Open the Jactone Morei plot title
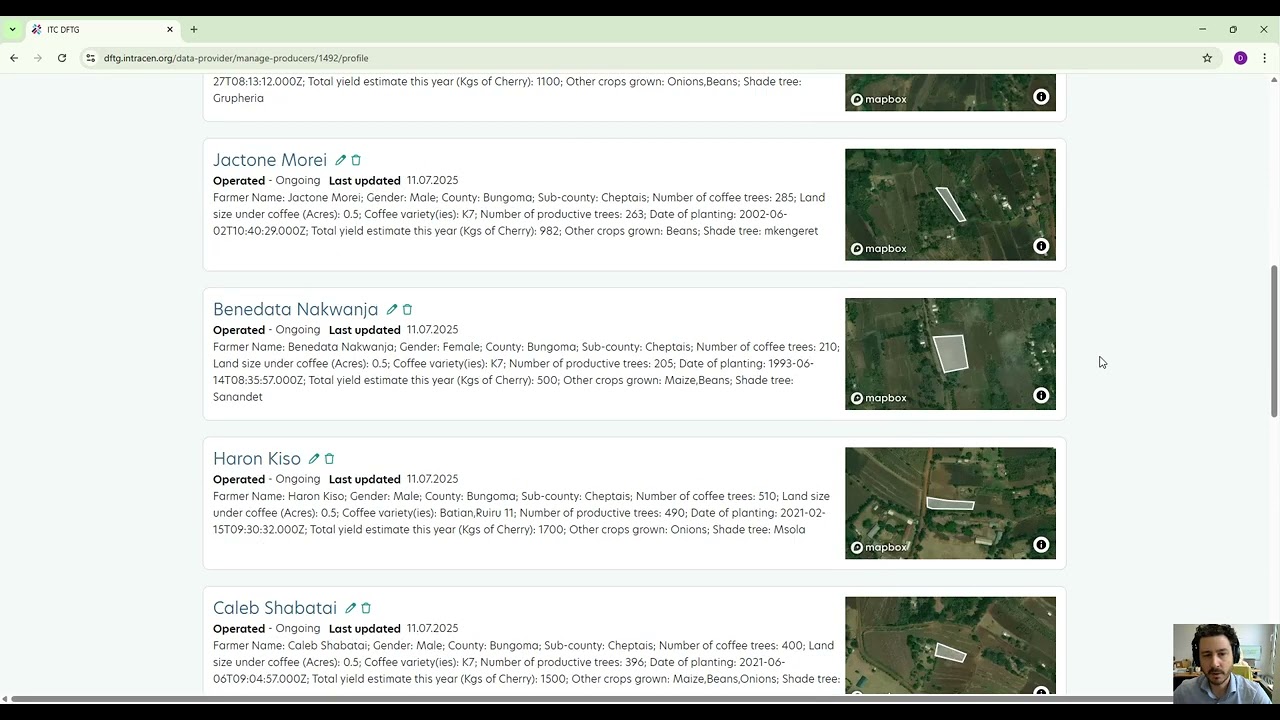The height and width of the screenshot is (720, 1280). [270, 160]
